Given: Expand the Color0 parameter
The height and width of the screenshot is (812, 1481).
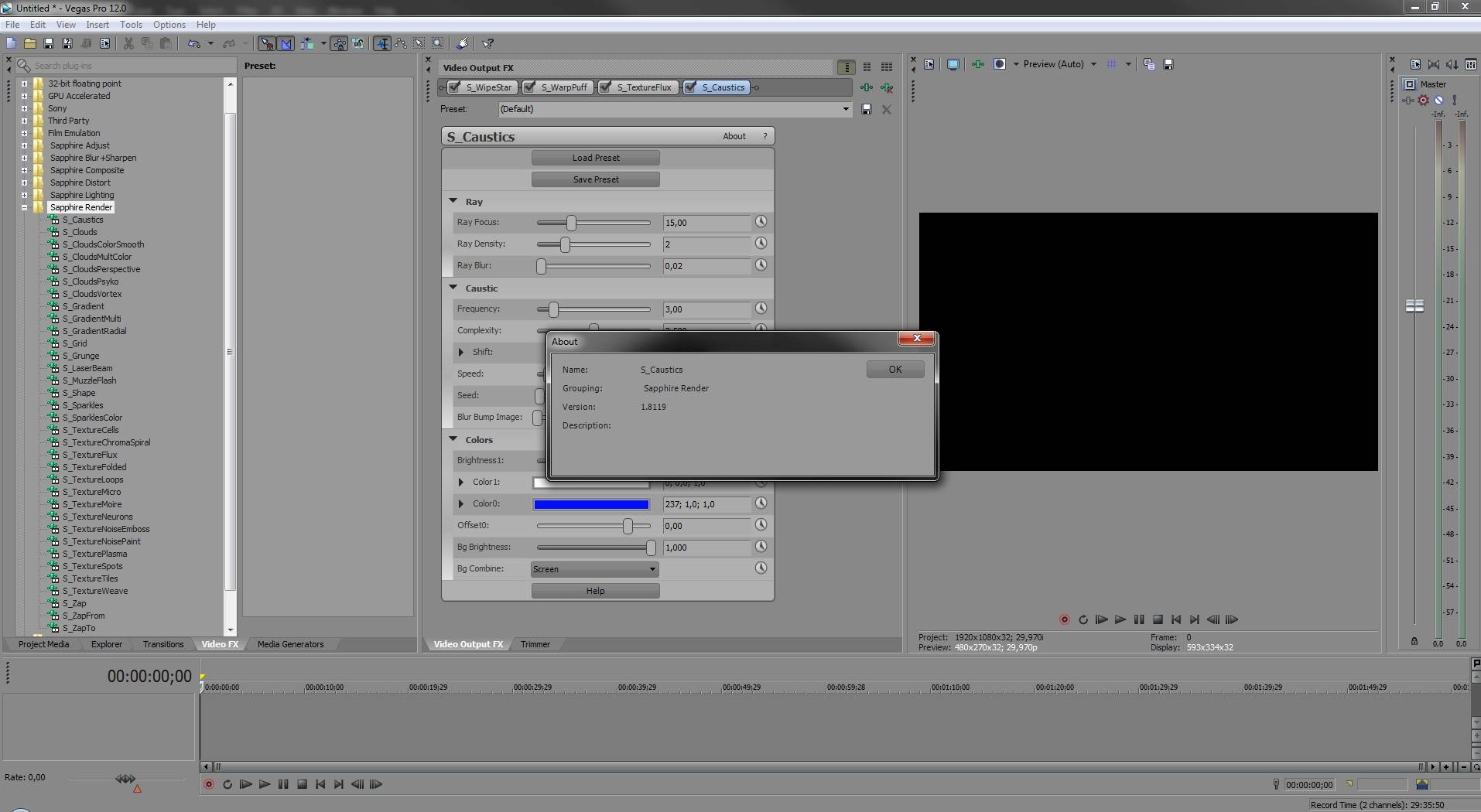Looking at the screenshot, I should click(462, 503).
